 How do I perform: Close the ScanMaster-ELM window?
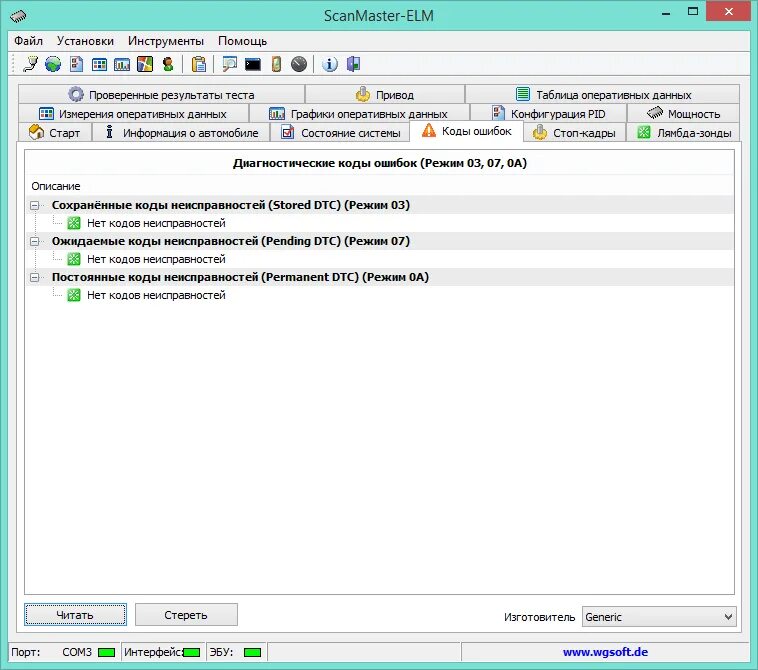(x=729, y=11)
